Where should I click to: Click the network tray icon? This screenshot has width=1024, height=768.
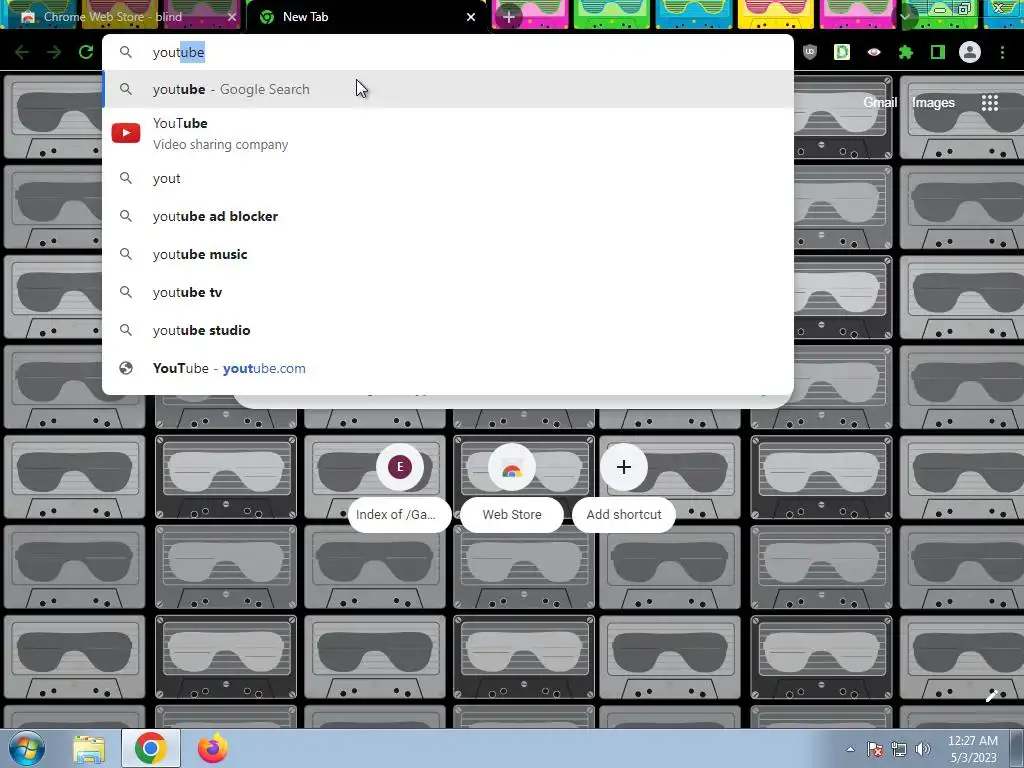coord(899,749)
